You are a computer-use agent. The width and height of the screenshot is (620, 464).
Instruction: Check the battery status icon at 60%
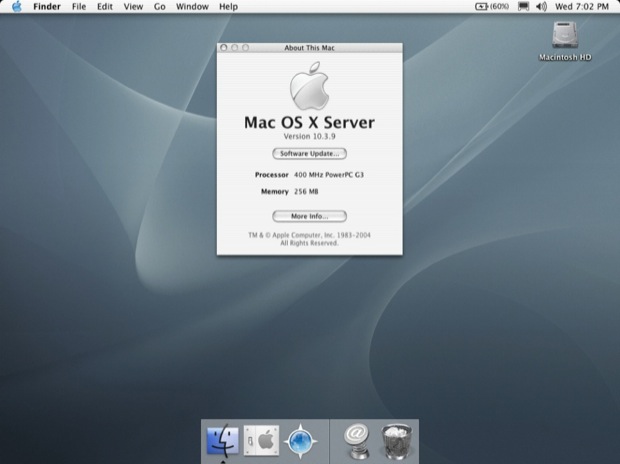coord(492,7)
